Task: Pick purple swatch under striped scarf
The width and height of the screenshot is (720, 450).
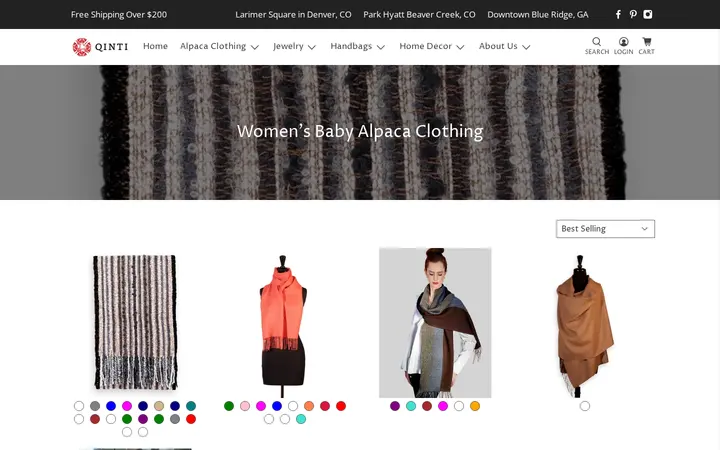Action: [x=143, y=419]
